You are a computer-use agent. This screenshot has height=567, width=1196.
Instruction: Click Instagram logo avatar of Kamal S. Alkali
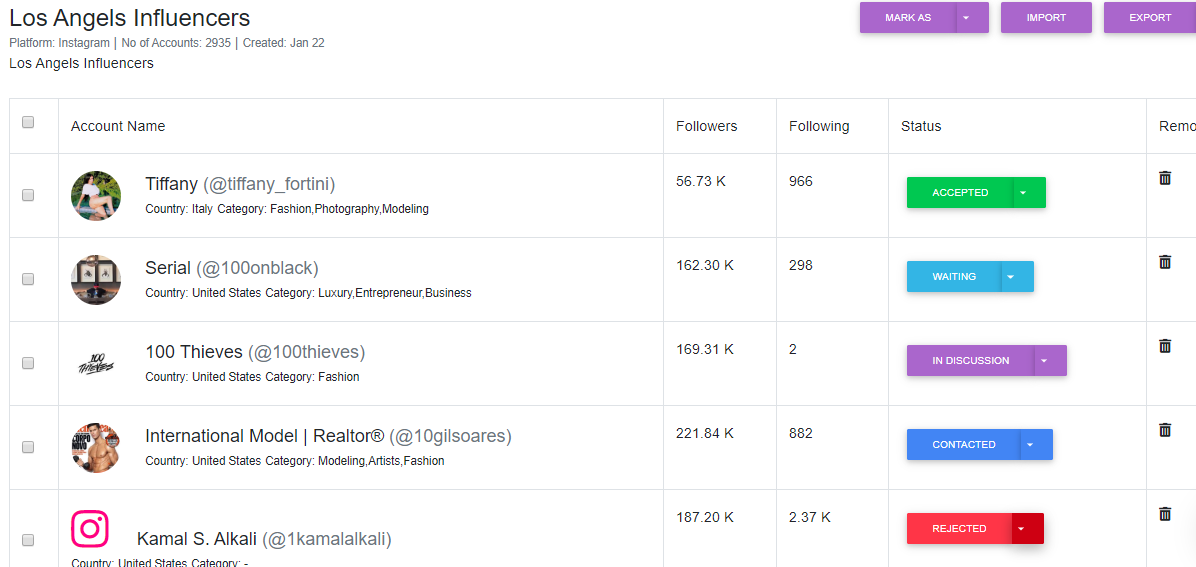[x=90, y=529]
